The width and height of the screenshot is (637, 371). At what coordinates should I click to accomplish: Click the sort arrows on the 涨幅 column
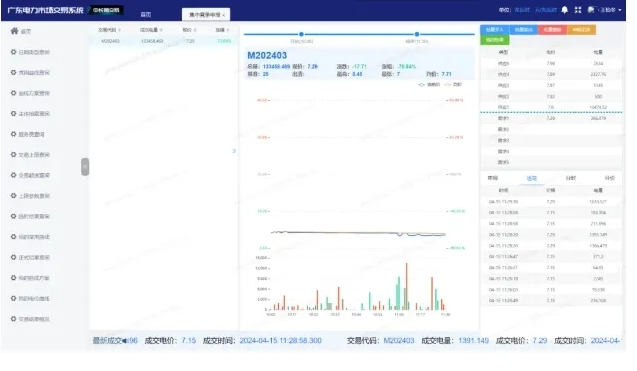228,30
